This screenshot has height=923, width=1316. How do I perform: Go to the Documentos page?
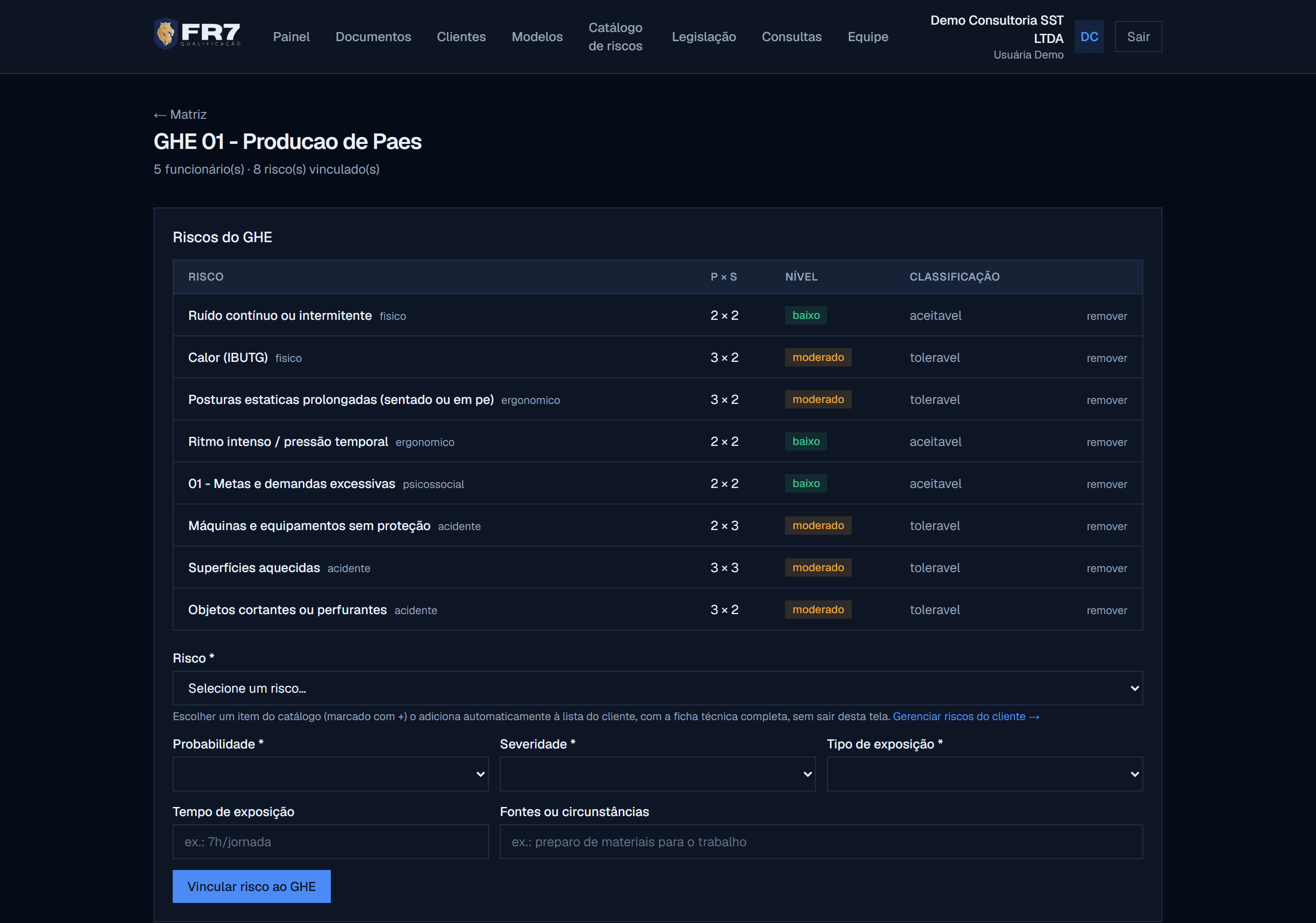373,37
